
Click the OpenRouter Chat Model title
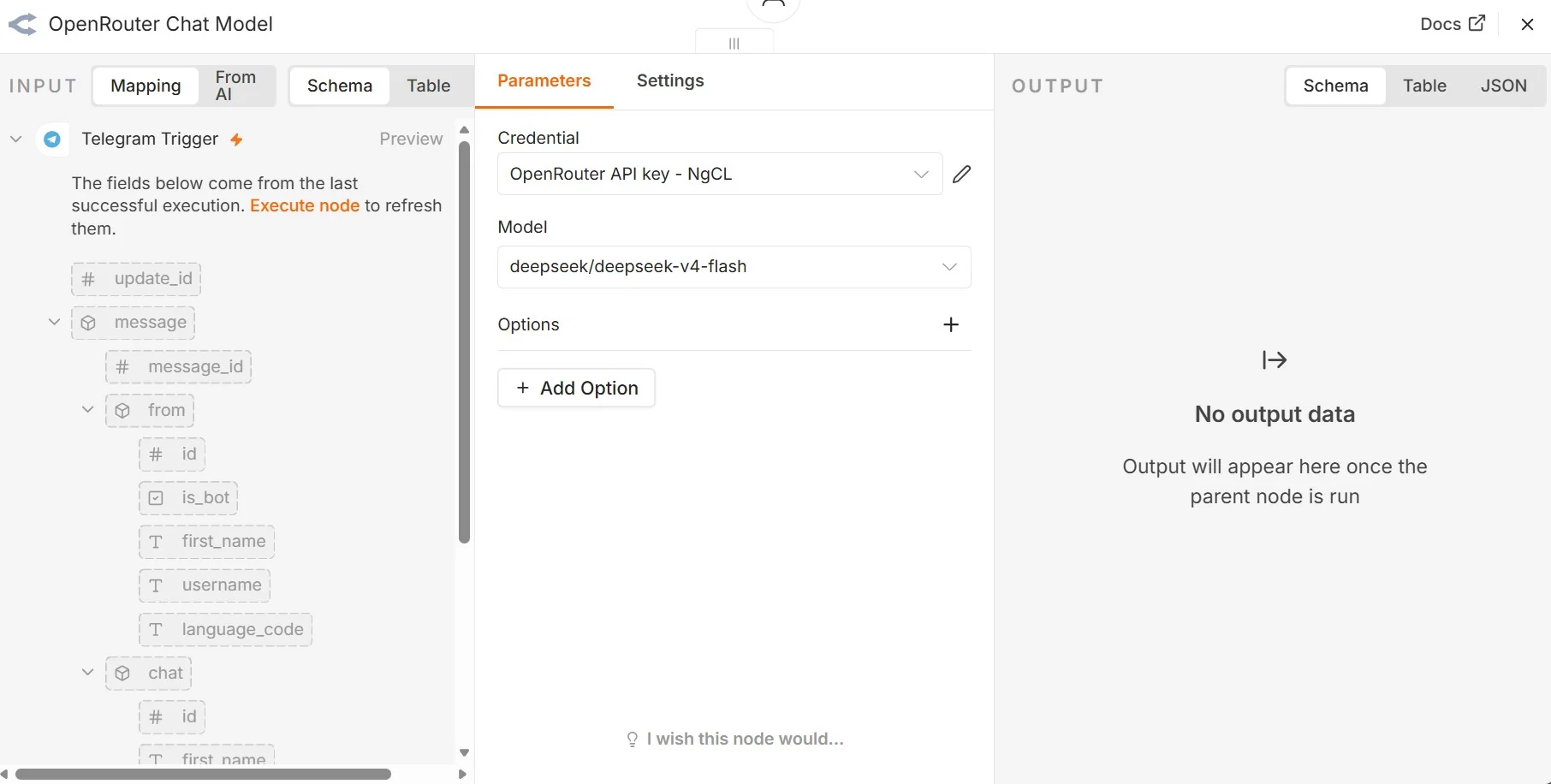(161, 24)
